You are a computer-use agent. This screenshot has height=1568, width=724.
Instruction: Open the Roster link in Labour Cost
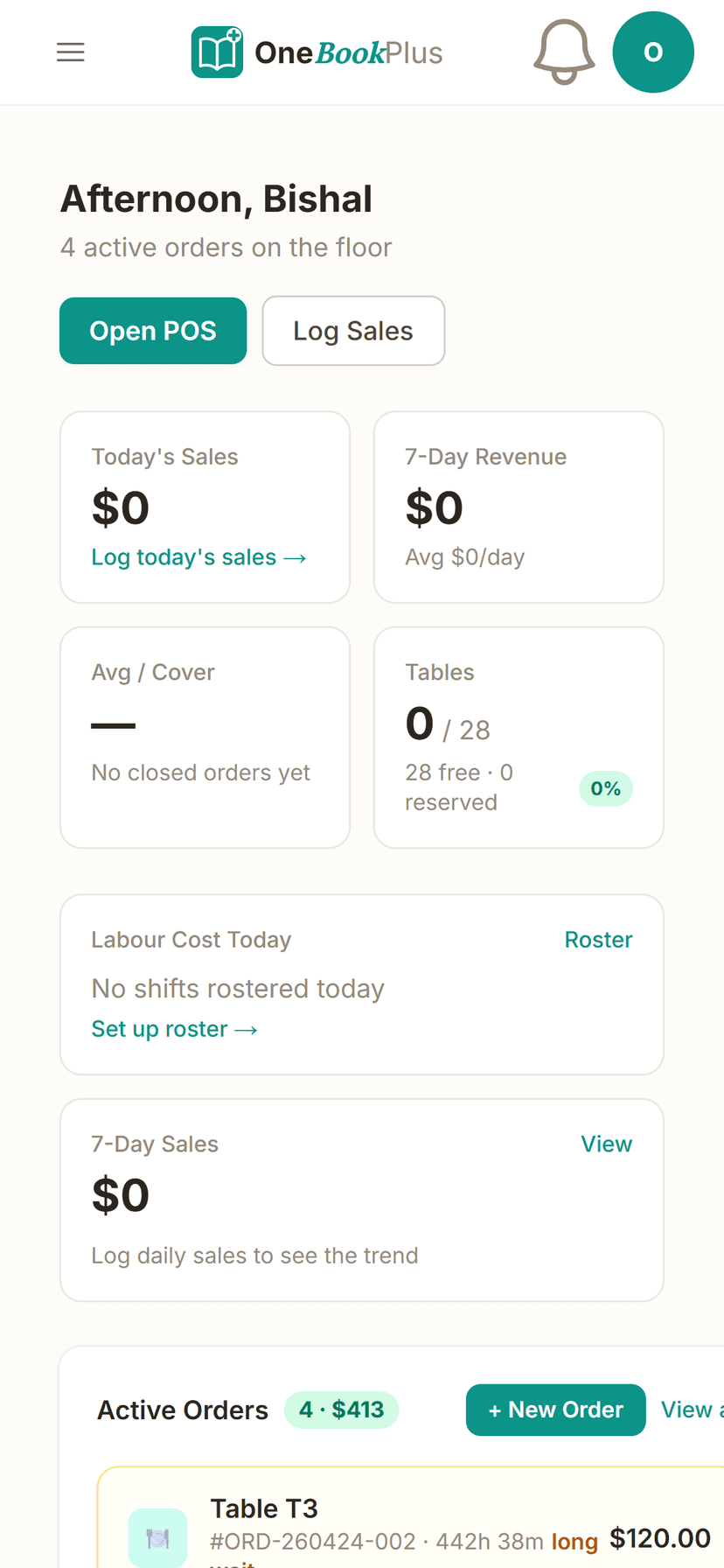(598, 940)
